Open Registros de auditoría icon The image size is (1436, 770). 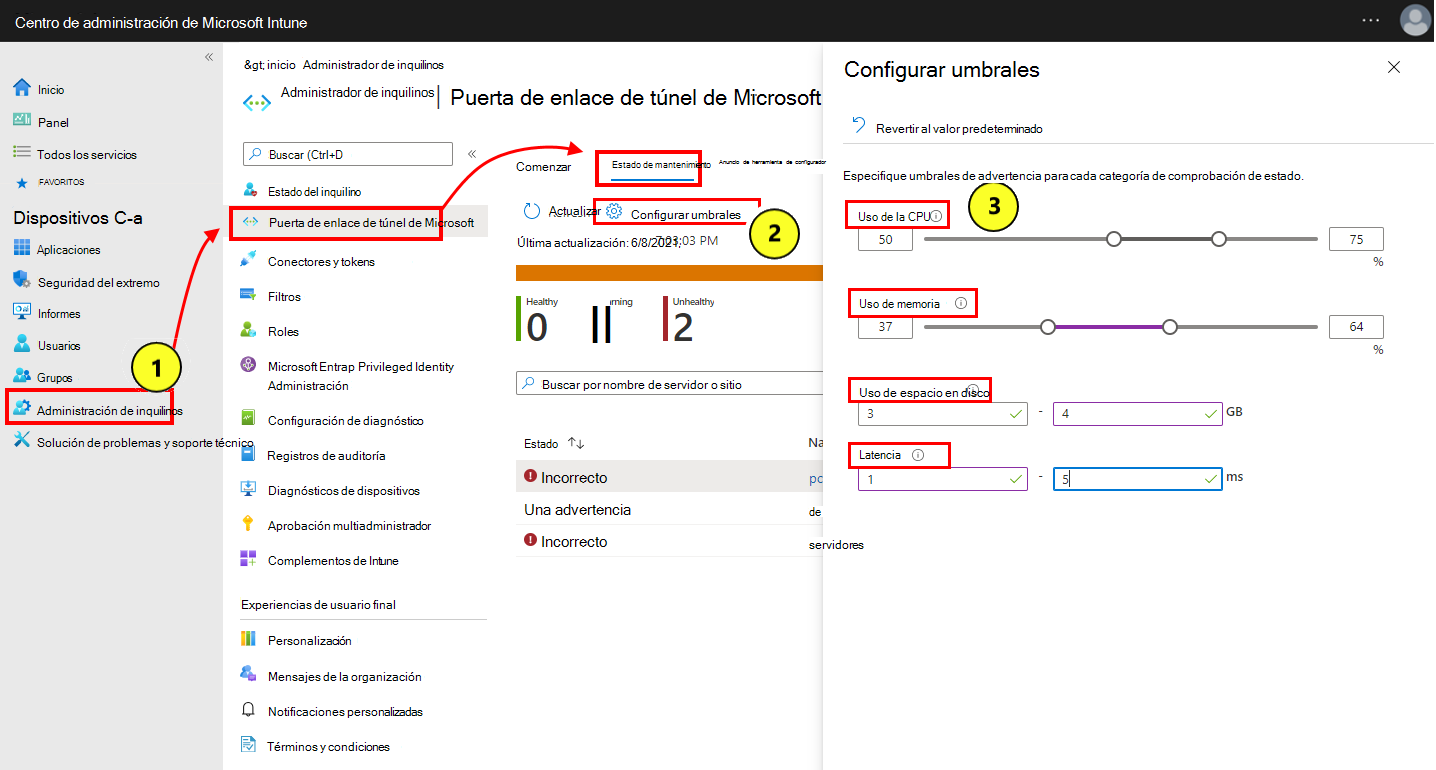coord(249,455)
